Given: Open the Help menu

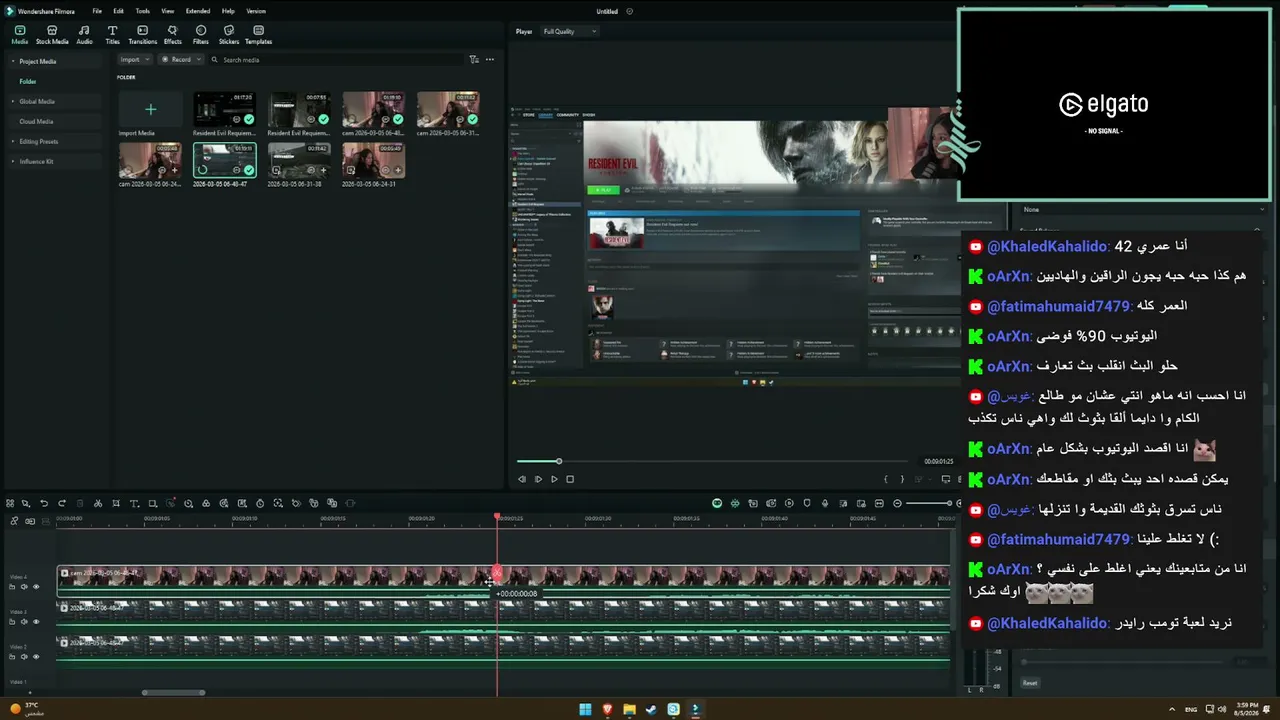Looking at the screenshot, I should pos(228,11).
